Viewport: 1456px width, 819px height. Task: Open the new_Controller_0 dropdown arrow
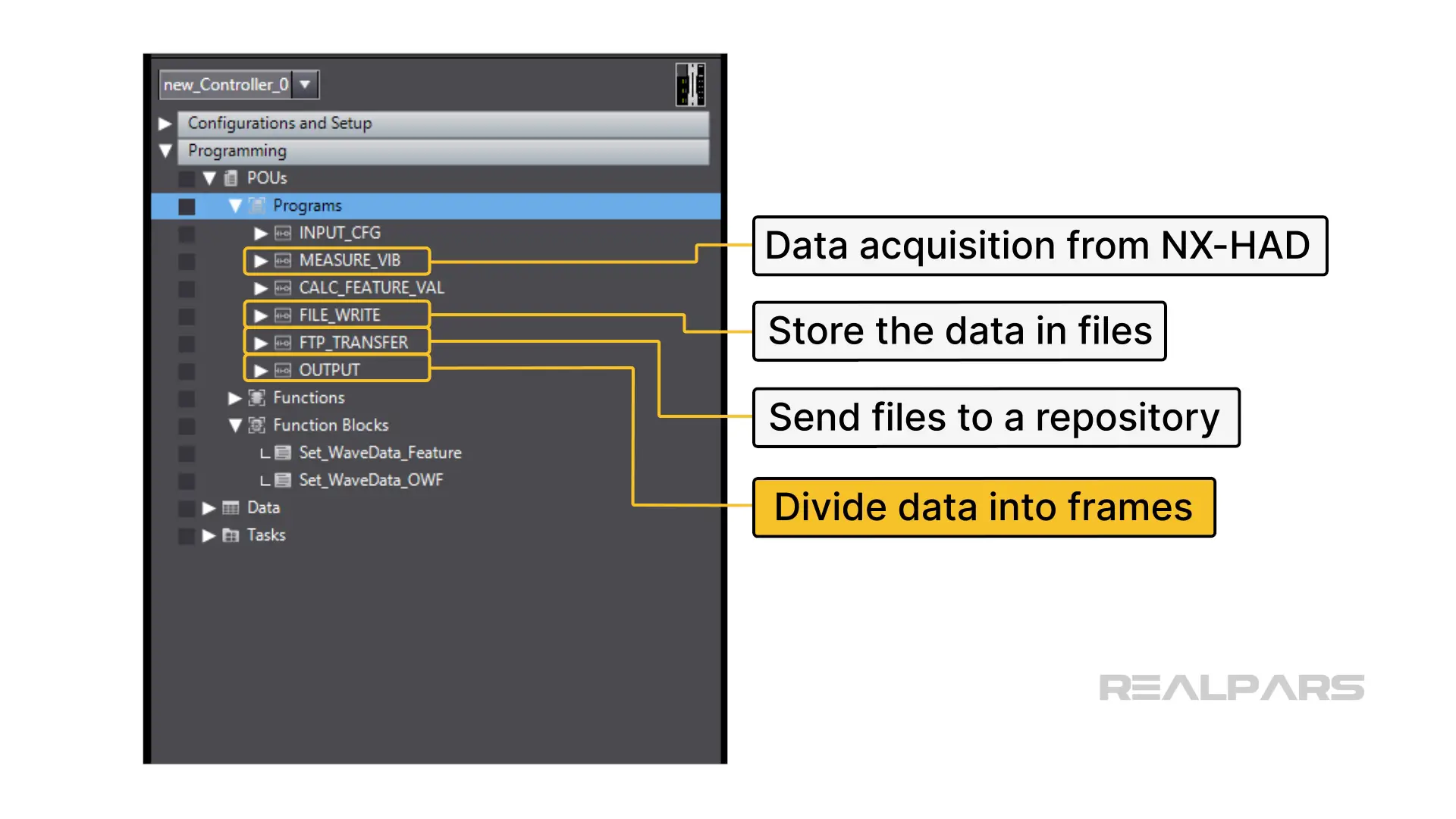(x=305, y=84)
